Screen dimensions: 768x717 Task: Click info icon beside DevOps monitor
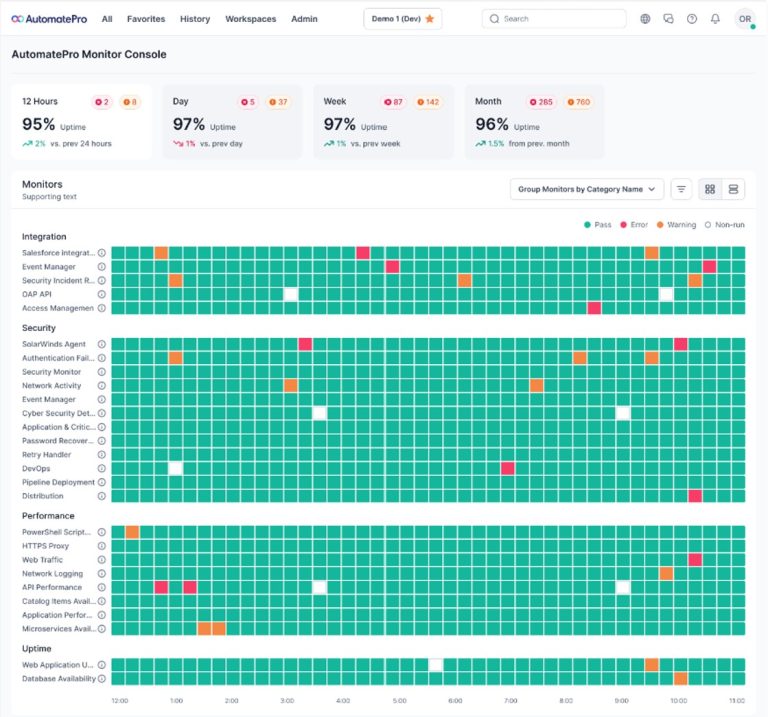(x=101, y=468)
